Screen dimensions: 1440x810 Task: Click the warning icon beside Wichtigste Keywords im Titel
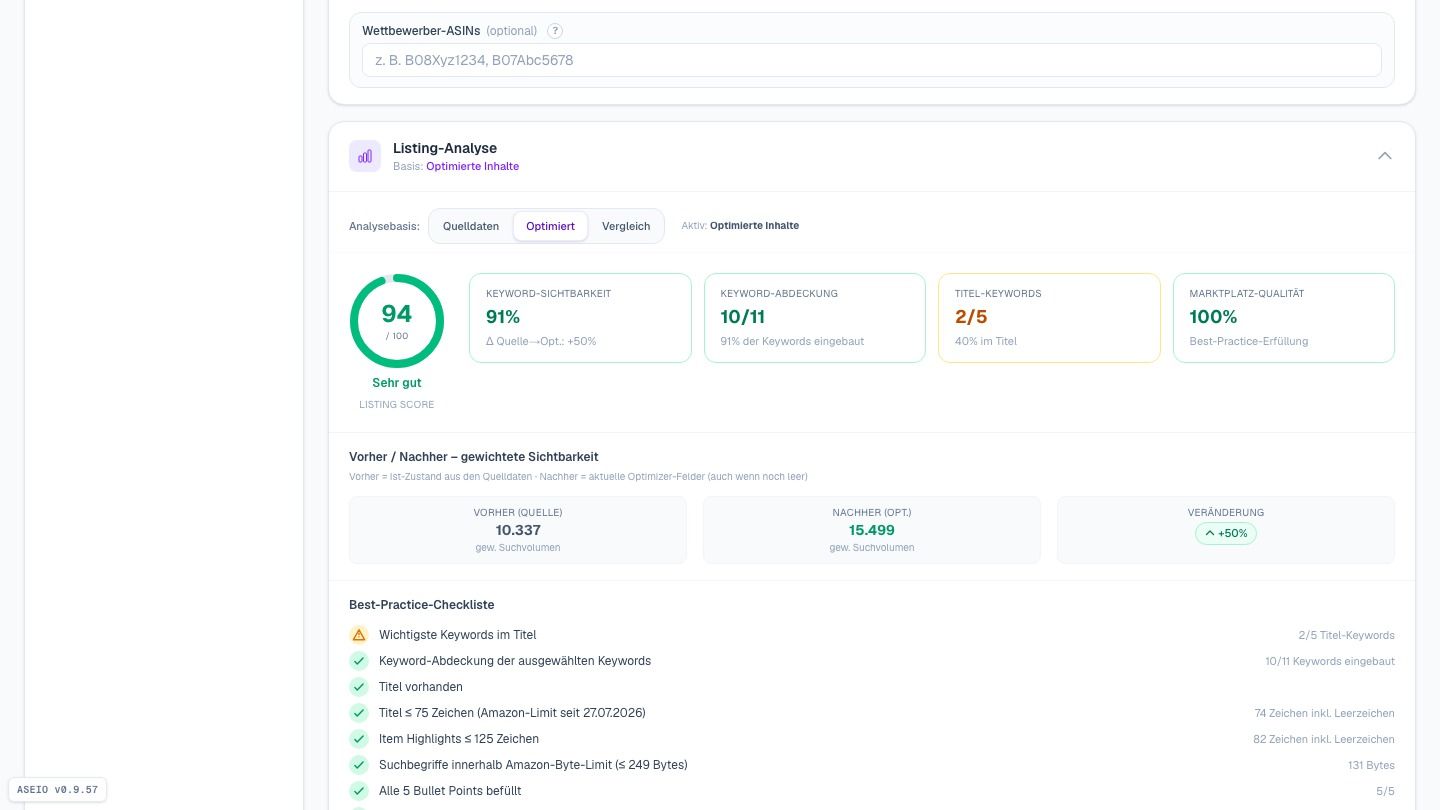click(x=359, y=635)
